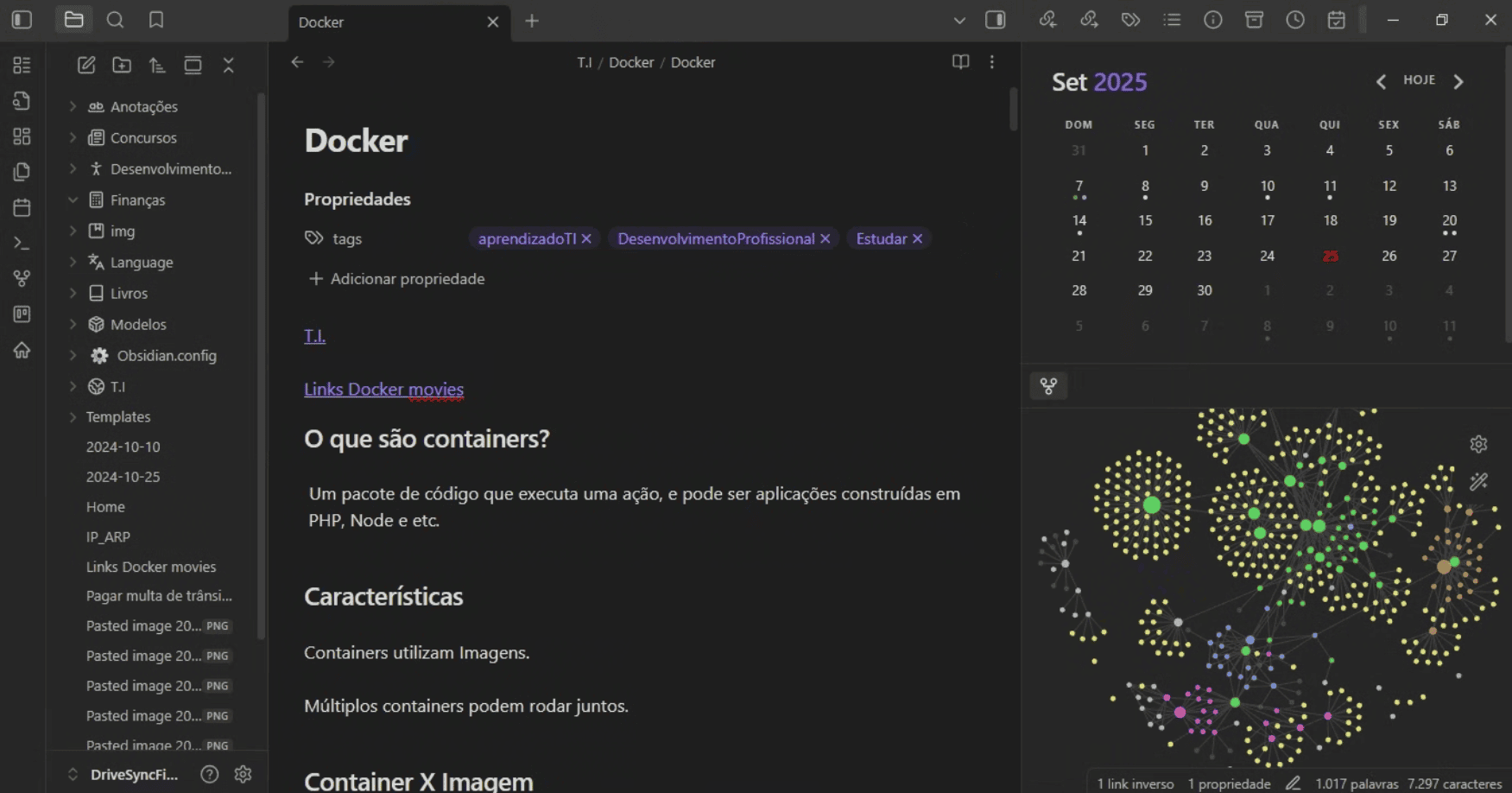Toggle the right sidebar panel
This screenshot has width=1512, height=793.
pyautogui.click(x=996, y=20)
